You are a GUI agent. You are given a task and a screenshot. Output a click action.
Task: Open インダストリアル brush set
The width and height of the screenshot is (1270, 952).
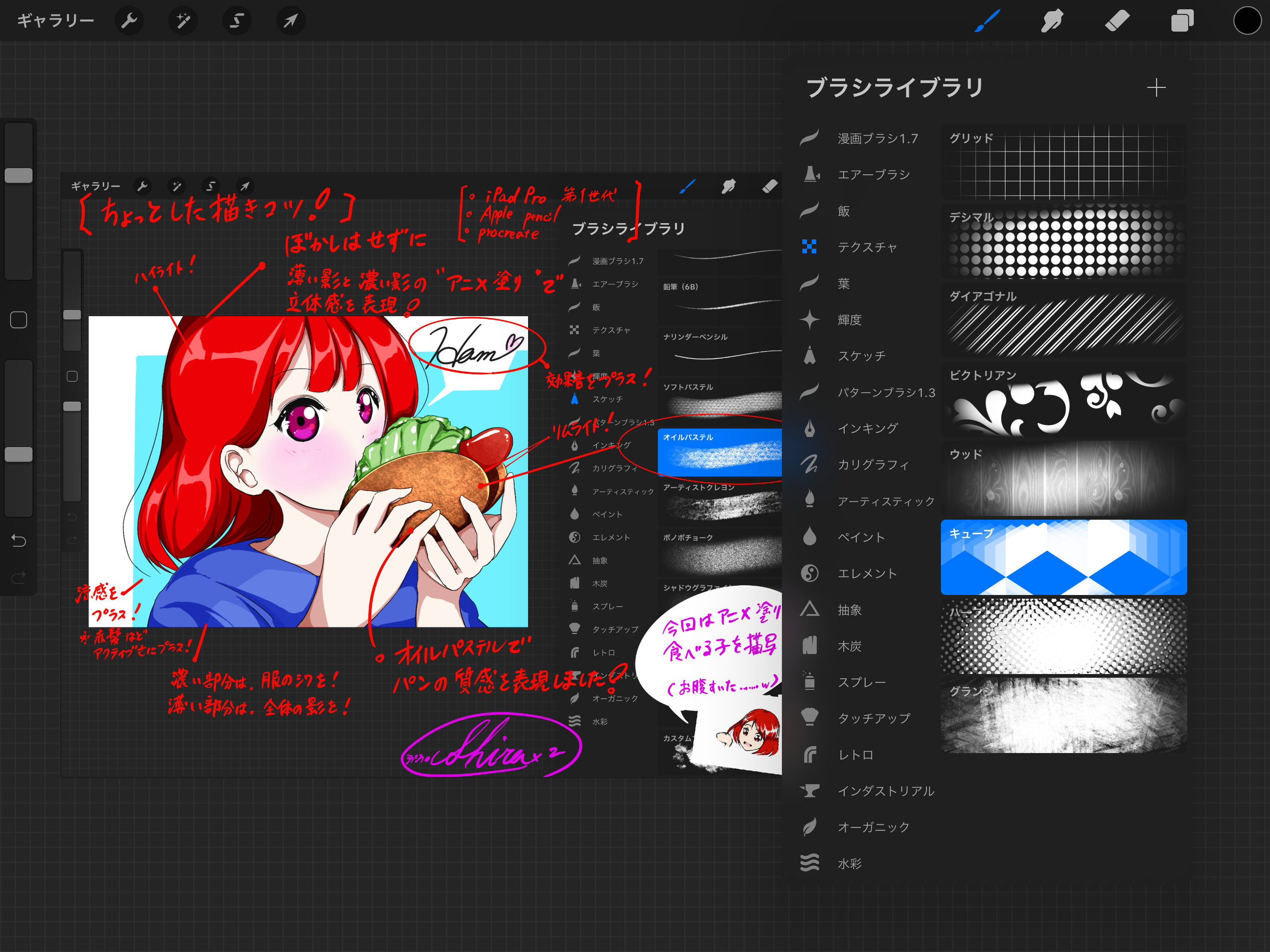(x=867, y=791)
